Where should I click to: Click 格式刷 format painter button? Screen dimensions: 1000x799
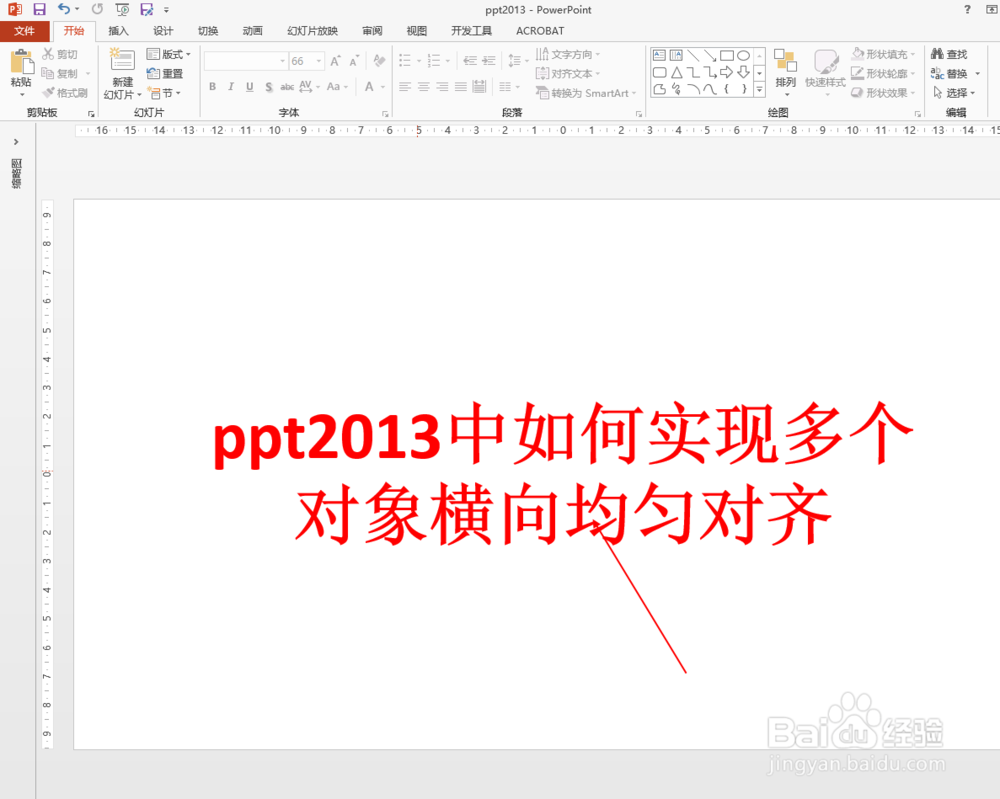pos(64,93)
